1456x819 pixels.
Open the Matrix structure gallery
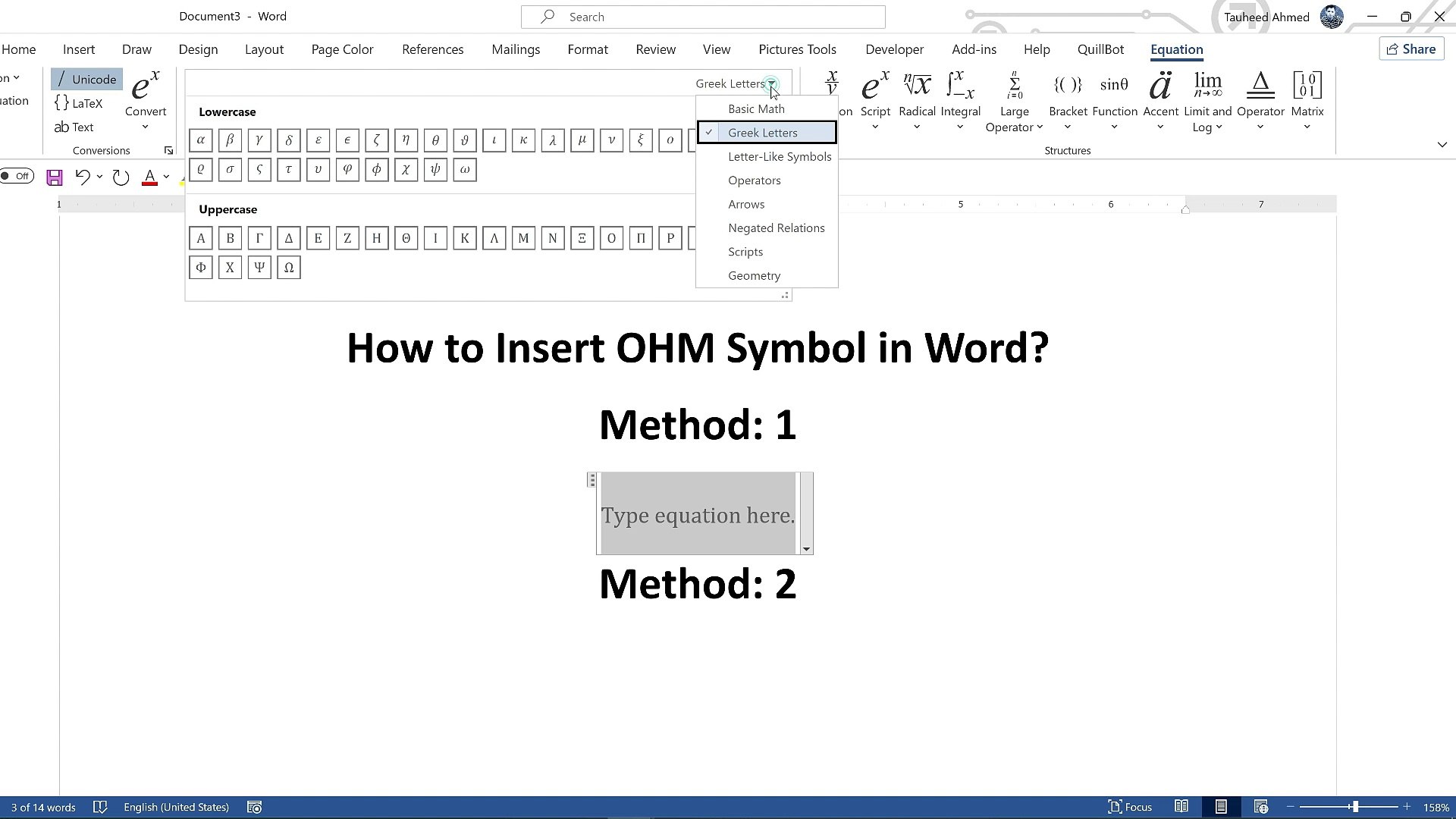[1307, 99]
